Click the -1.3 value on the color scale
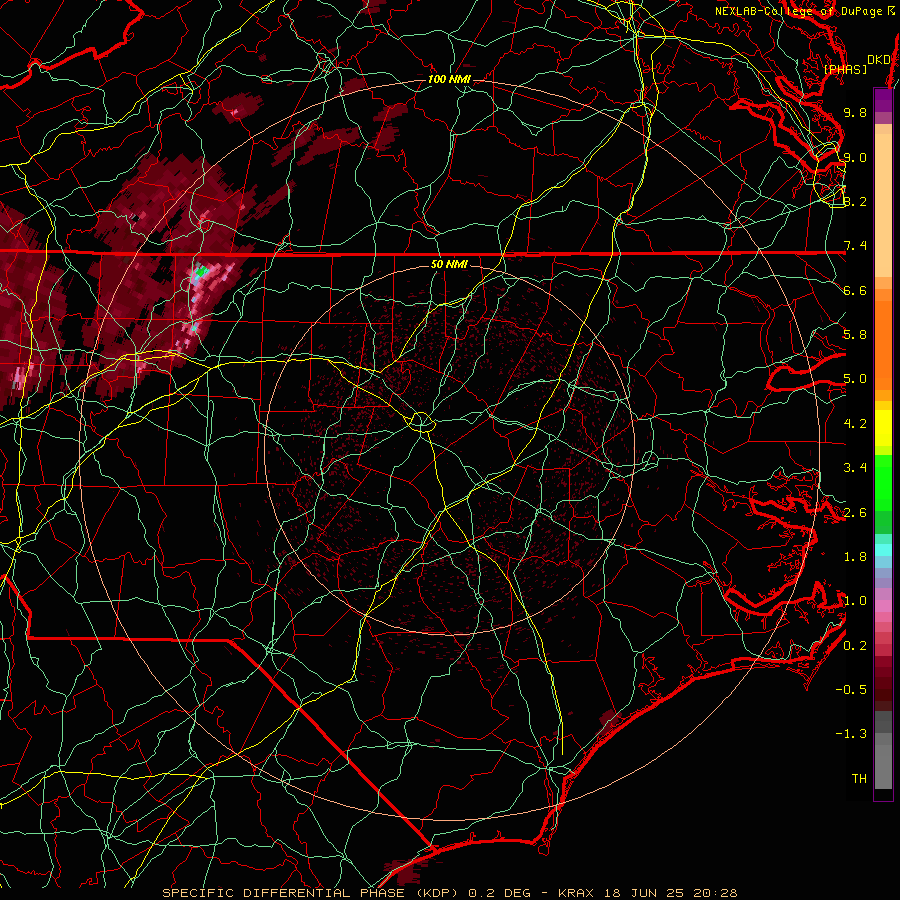Viewport: 900px width, 900px height. pyautogui.click(x=851, y=734)
